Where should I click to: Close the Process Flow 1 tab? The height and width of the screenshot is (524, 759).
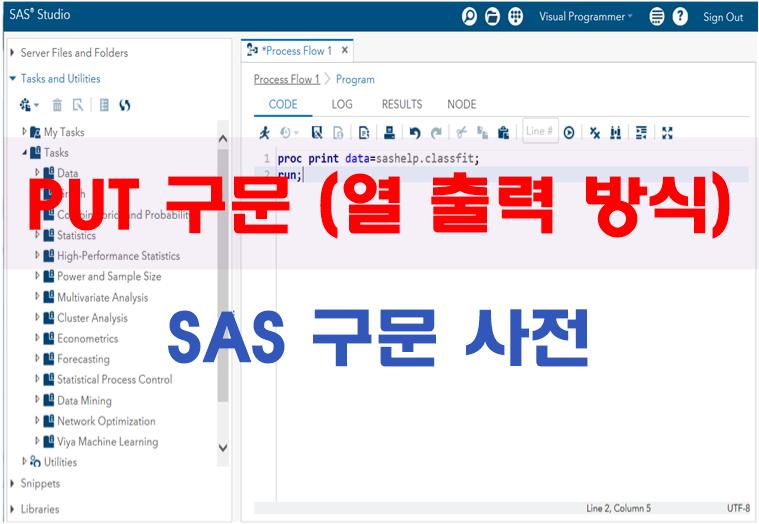click(x=345, y=50)
